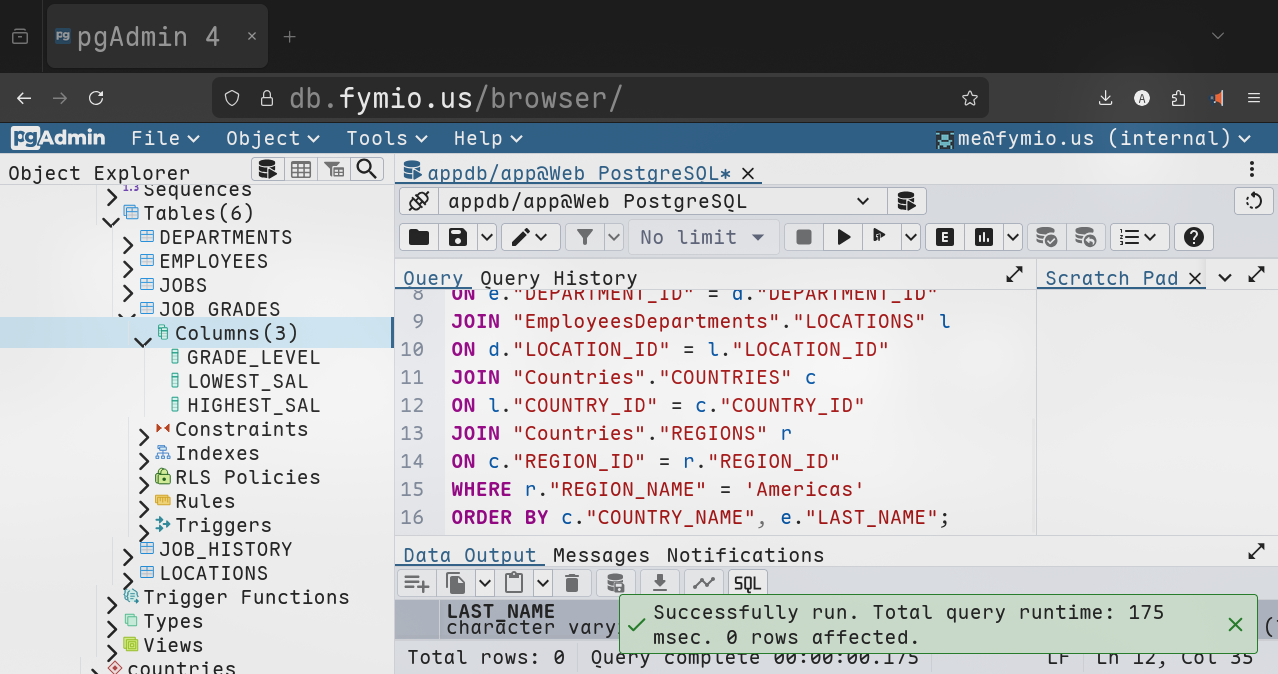Dismiss the success notification
This screenshot has width=1278, height=674.
1235,624
